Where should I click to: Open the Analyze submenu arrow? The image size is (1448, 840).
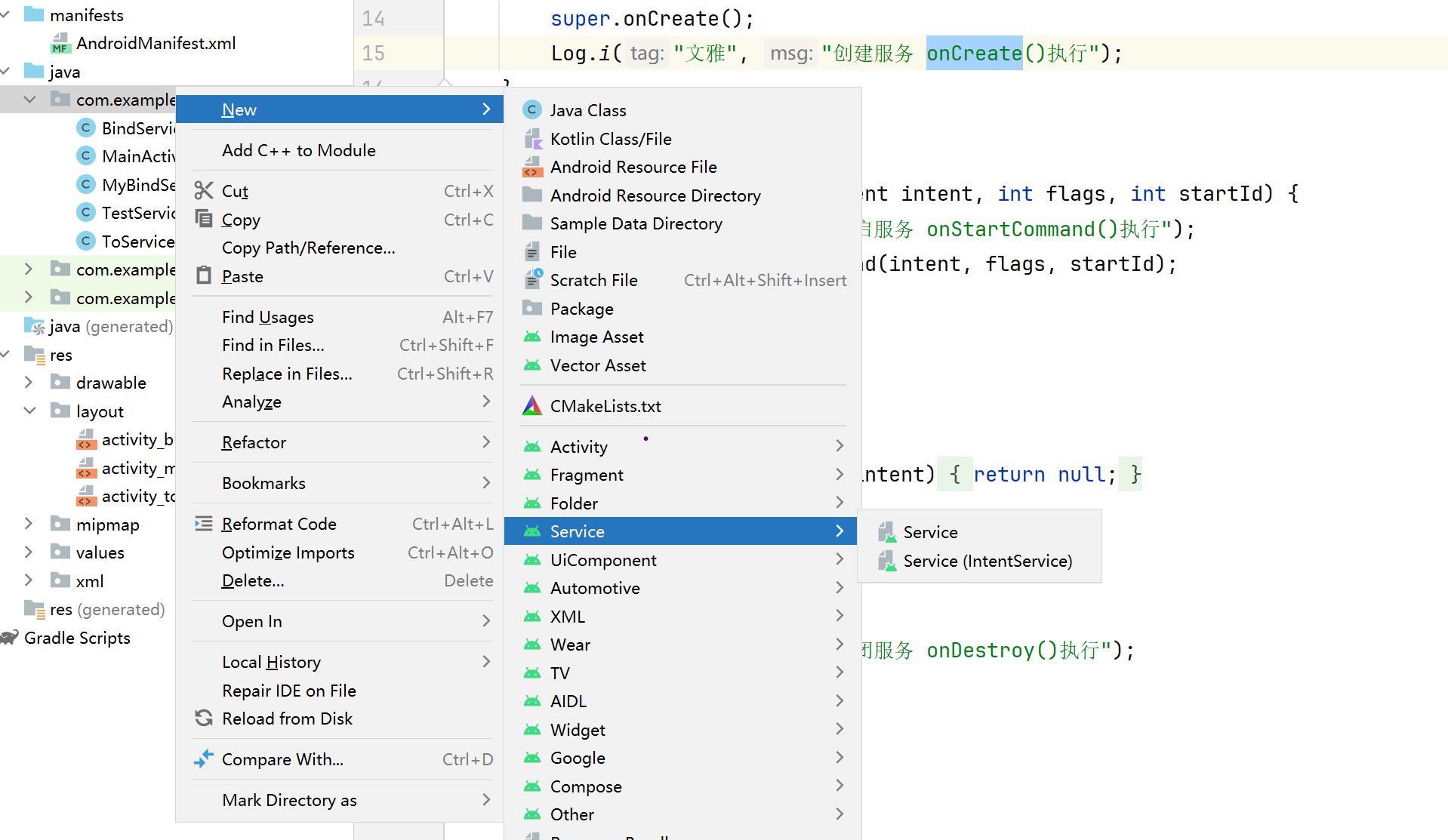(486, 402)
